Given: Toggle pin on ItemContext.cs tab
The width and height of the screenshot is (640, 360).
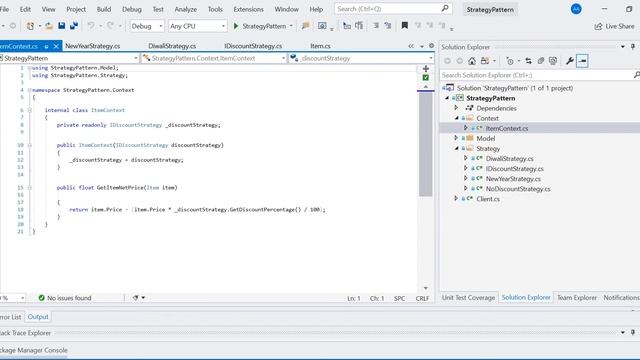Looking at the screenshot, I should (x=46, y=46).
